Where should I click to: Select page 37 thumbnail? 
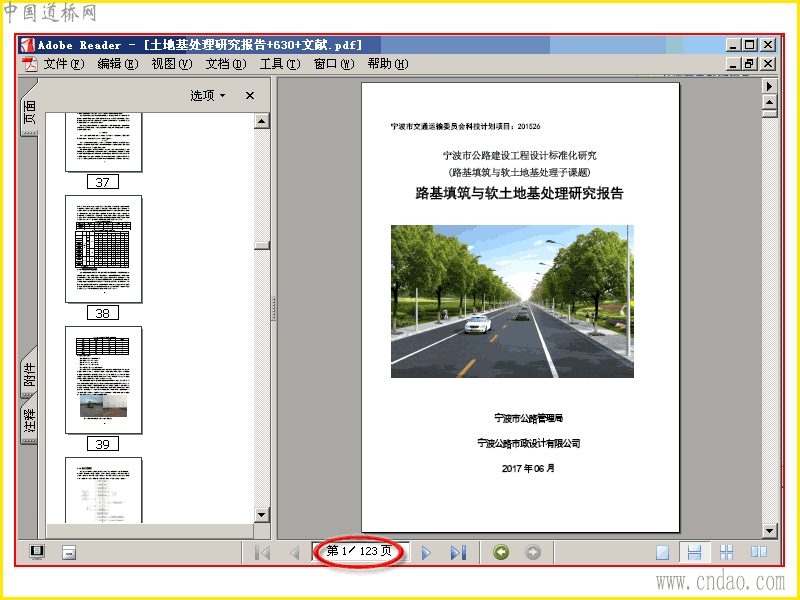click(104, 143)
